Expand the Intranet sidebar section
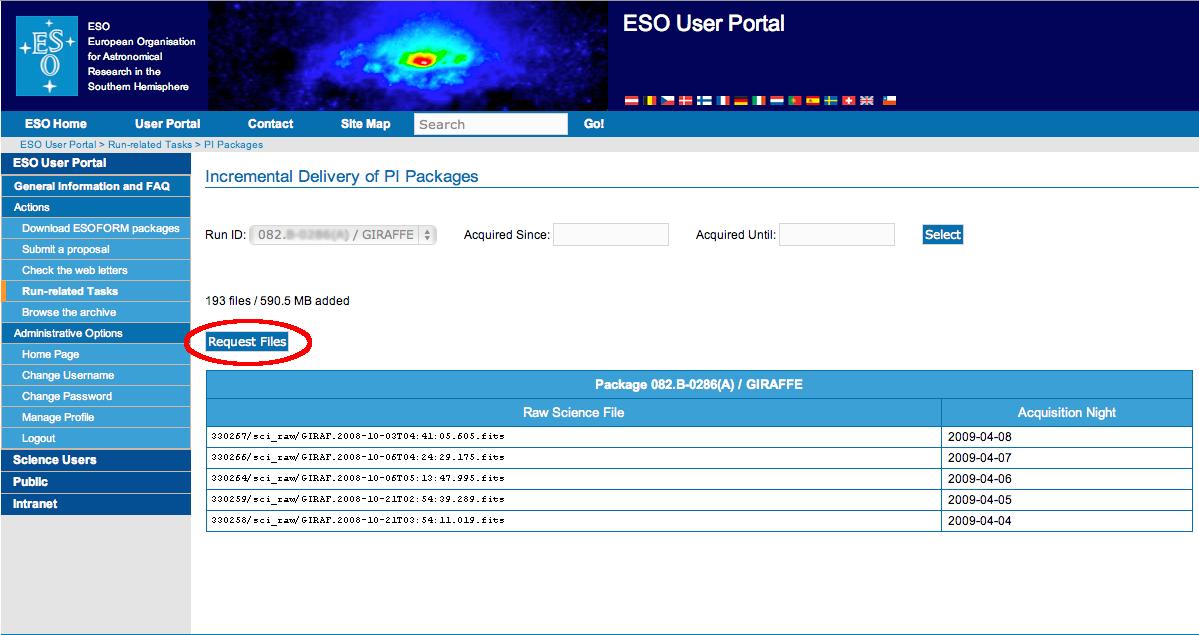The width and height of the screenshot is (1199, 635). click(35, 504)
